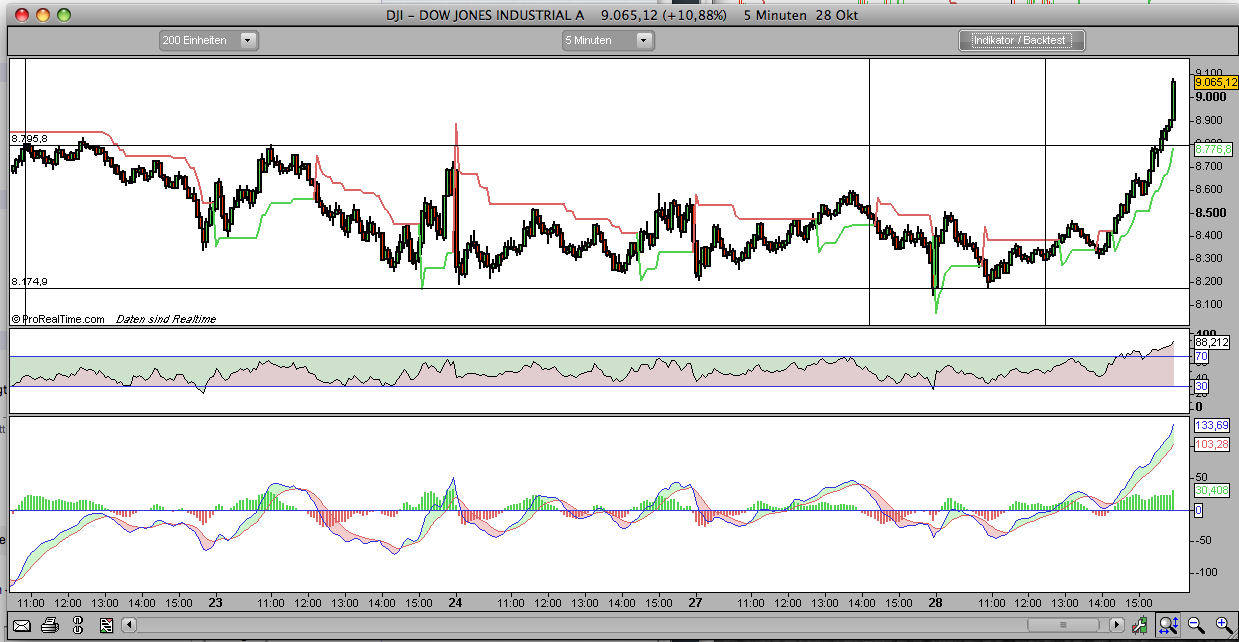The height and width of the screenshot is (642, 1239).
Task: Click the 9.000 price axis label
Action: click(x=1210, y=97)
